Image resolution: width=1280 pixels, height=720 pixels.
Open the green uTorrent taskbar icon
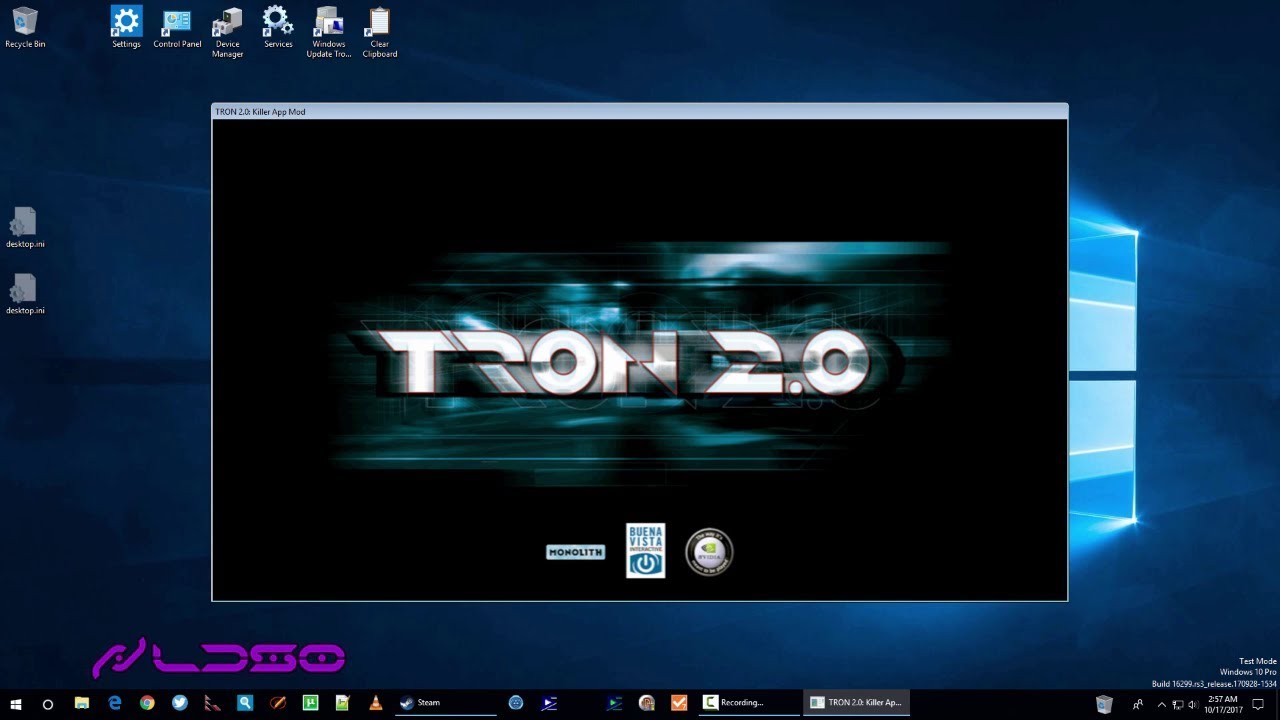(x=310, y=703)
